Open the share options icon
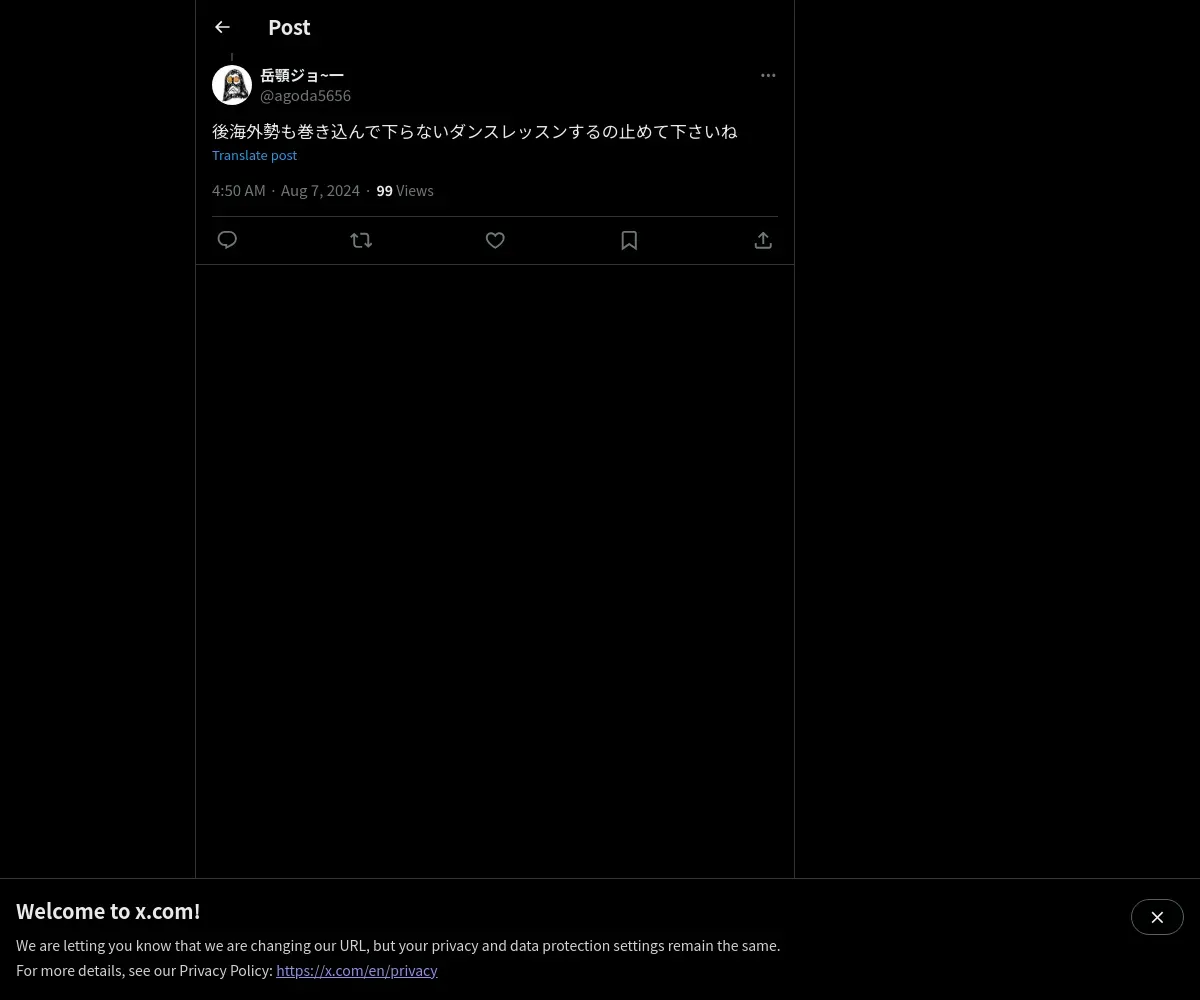The height and width of the screenshot is (1000, 1200). coord(763,240)
